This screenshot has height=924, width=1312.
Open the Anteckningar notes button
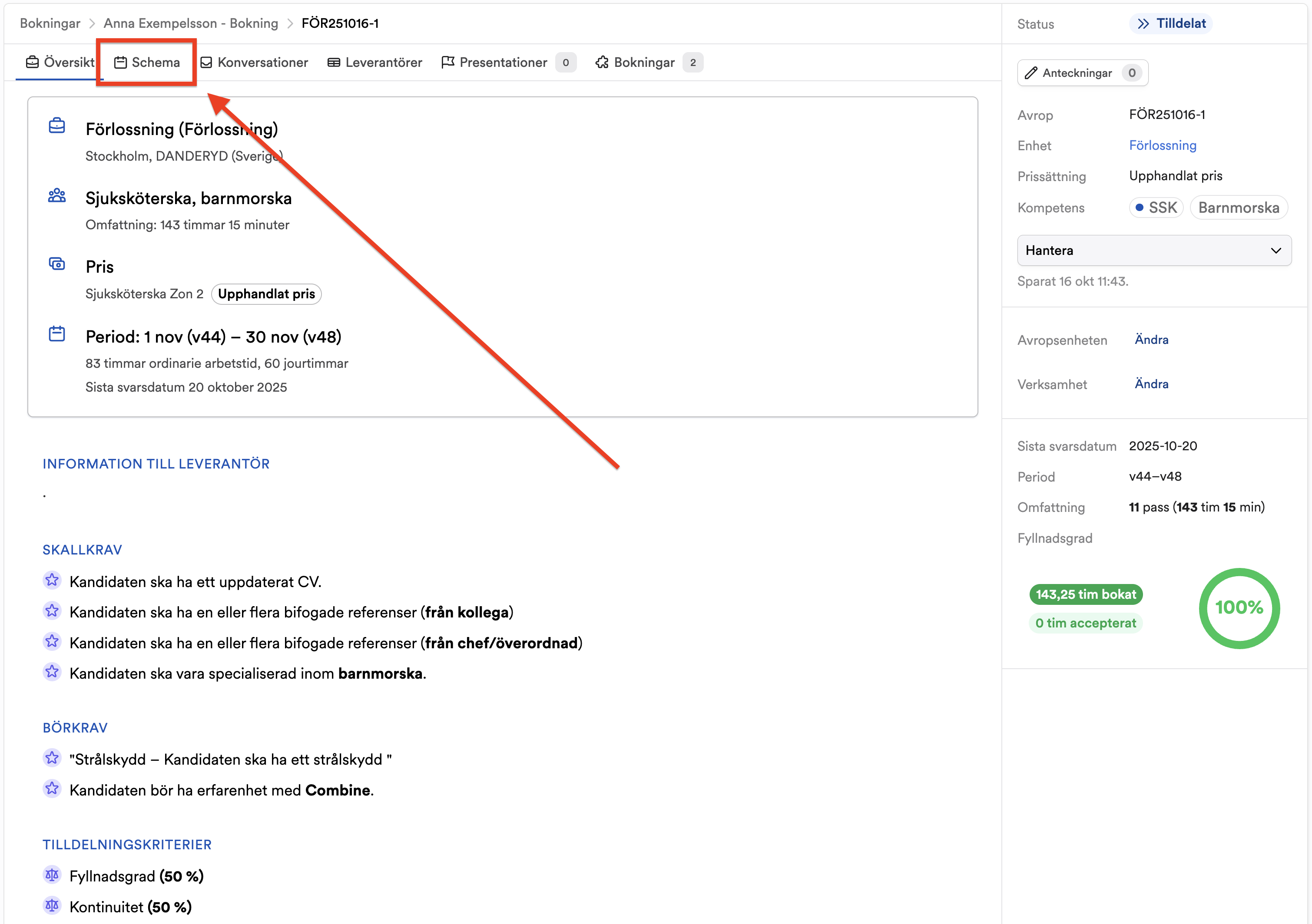1082,73
